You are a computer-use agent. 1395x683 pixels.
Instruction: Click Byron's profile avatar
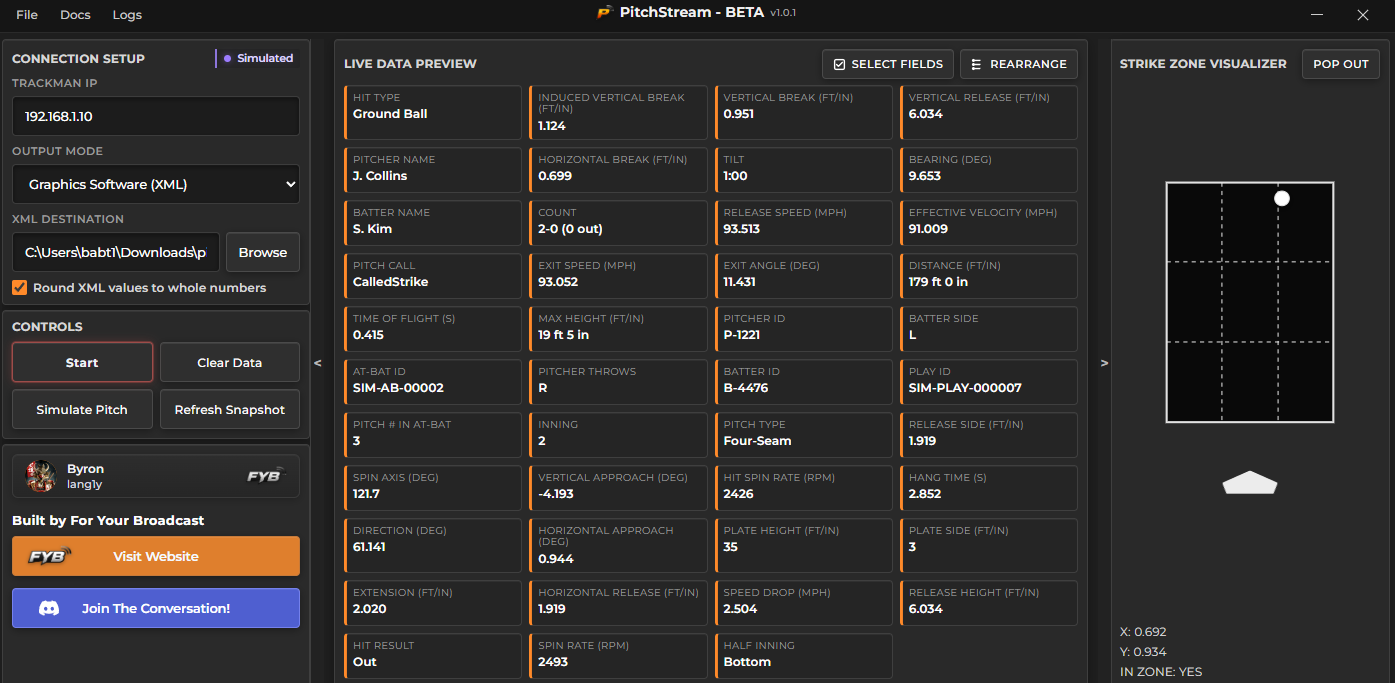[x=41, y=476]
